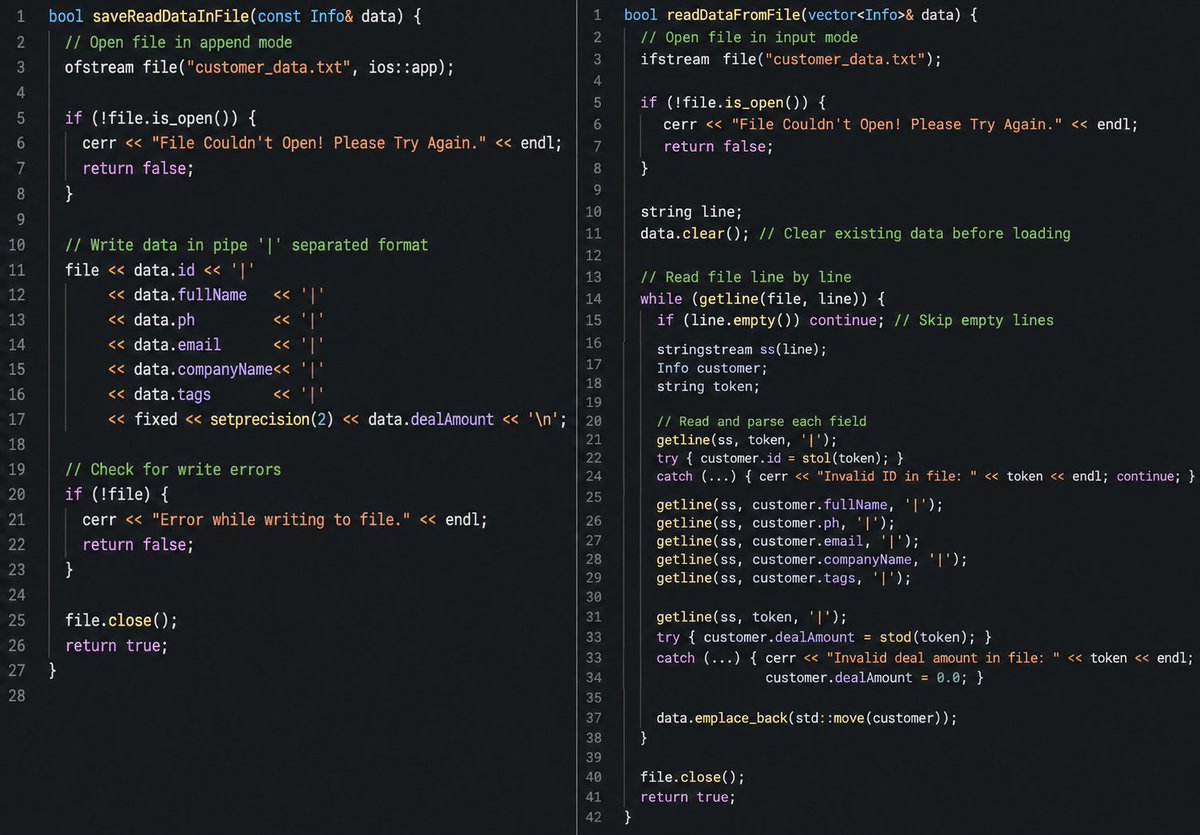Click customer.fullName in the getline call

click(820, 505)
